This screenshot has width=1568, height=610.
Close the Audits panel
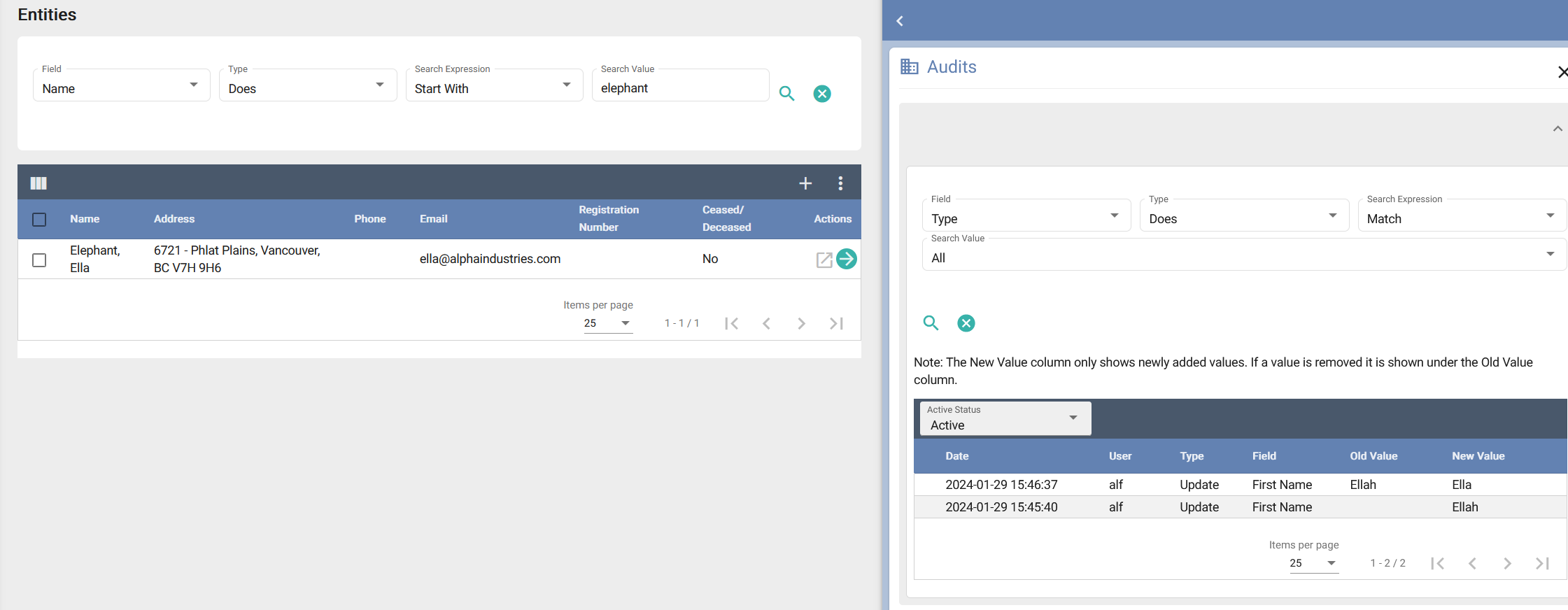click(x=1562, y=72)
